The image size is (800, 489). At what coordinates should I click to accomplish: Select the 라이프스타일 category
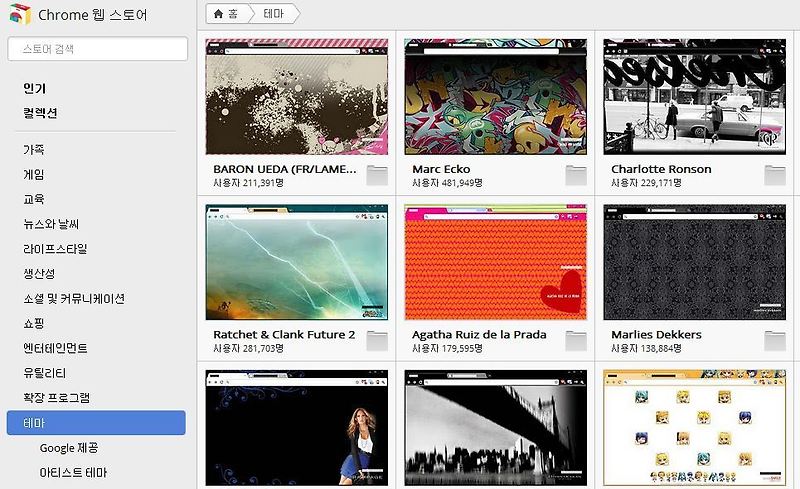click(55, 249)
